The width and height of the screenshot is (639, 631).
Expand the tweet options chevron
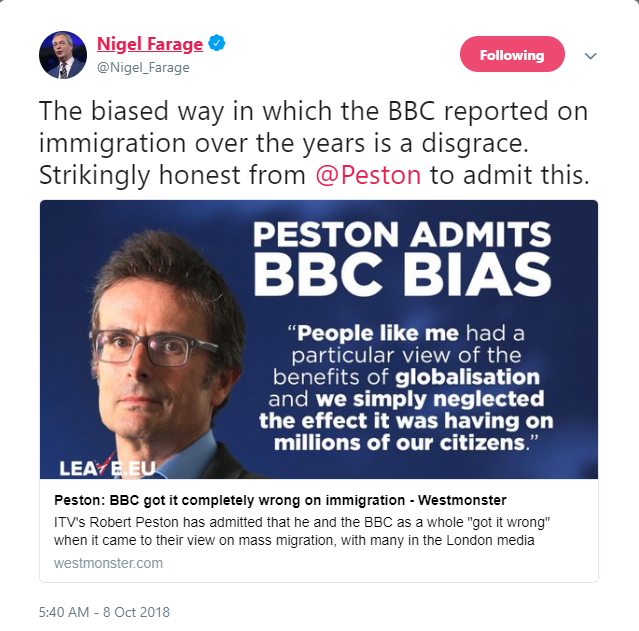[591, 55]
